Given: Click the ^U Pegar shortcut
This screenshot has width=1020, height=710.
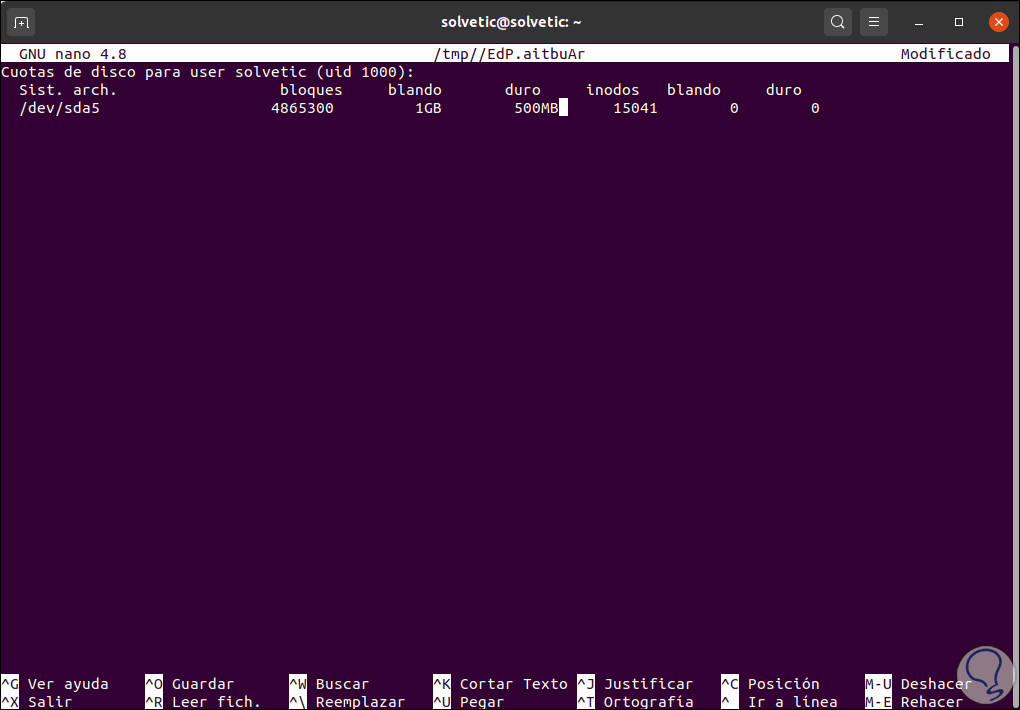Looking at the screenshot, I should pyautogui.click(x=469, y=702).
